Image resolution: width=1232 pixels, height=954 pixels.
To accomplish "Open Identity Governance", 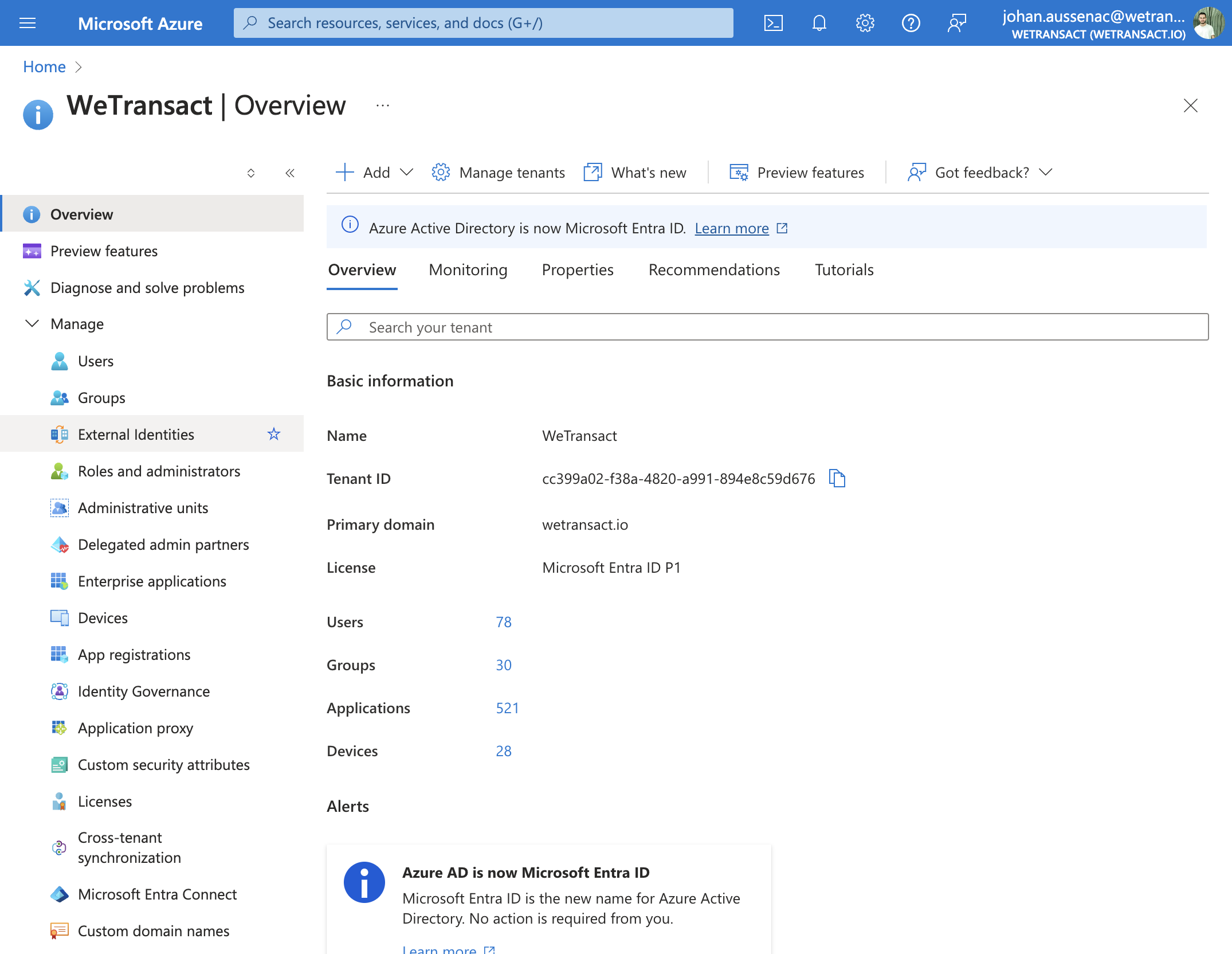I will pos(152,691).
